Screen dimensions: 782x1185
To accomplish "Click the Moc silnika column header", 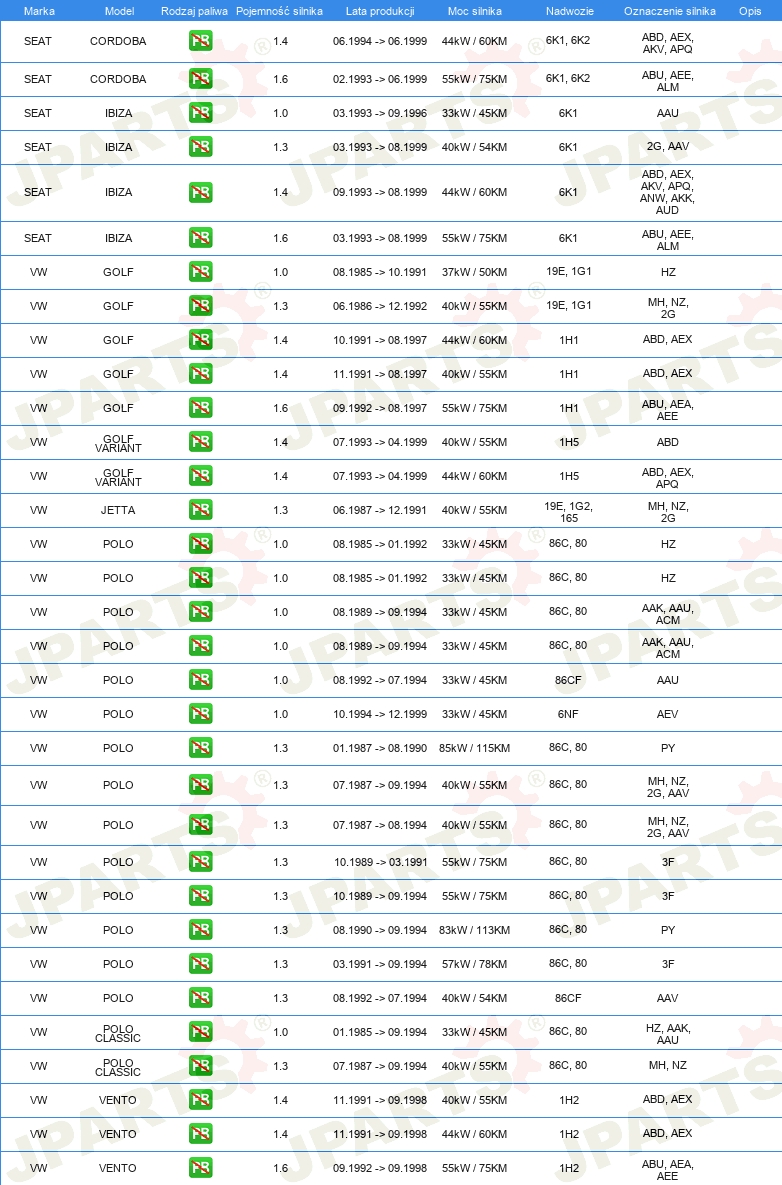I will coord(474,11).
